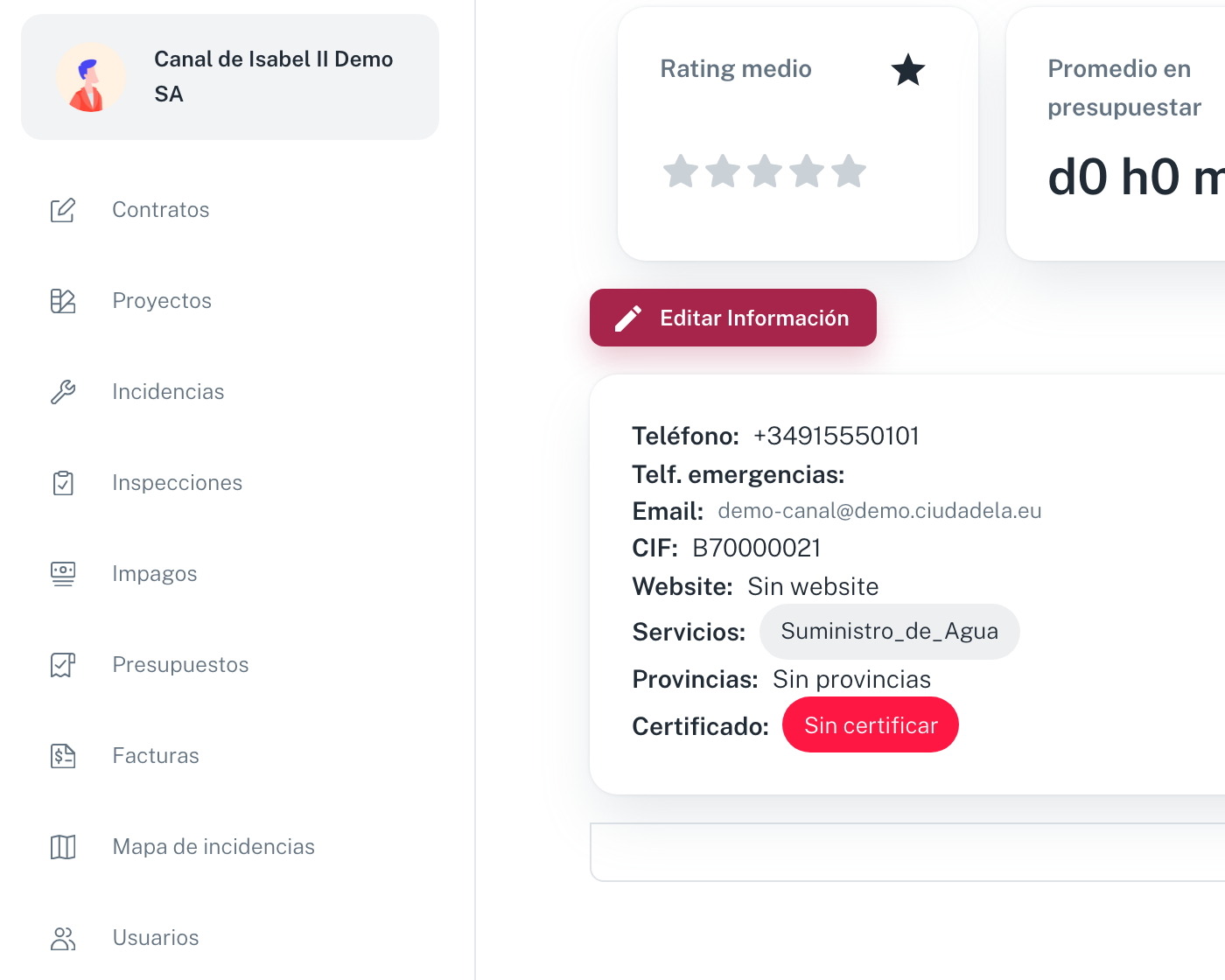Select the third grey rating star
The width and height of the screenshot is (1225, 980).
point(765,171)
